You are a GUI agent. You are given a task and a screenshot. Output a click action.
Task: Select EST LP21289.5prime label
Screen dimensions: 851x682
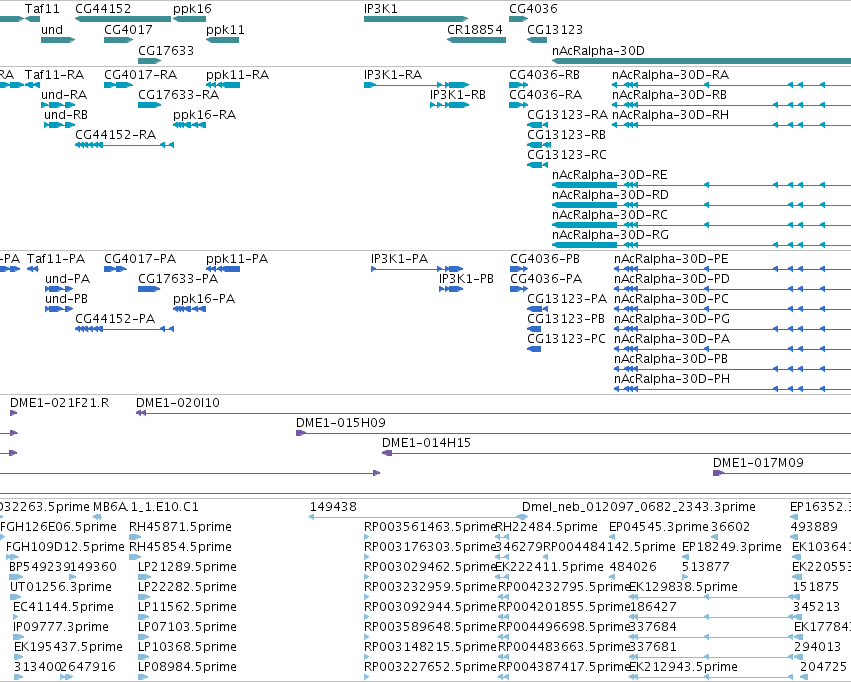pyautogui.click(x=187, y=566)
